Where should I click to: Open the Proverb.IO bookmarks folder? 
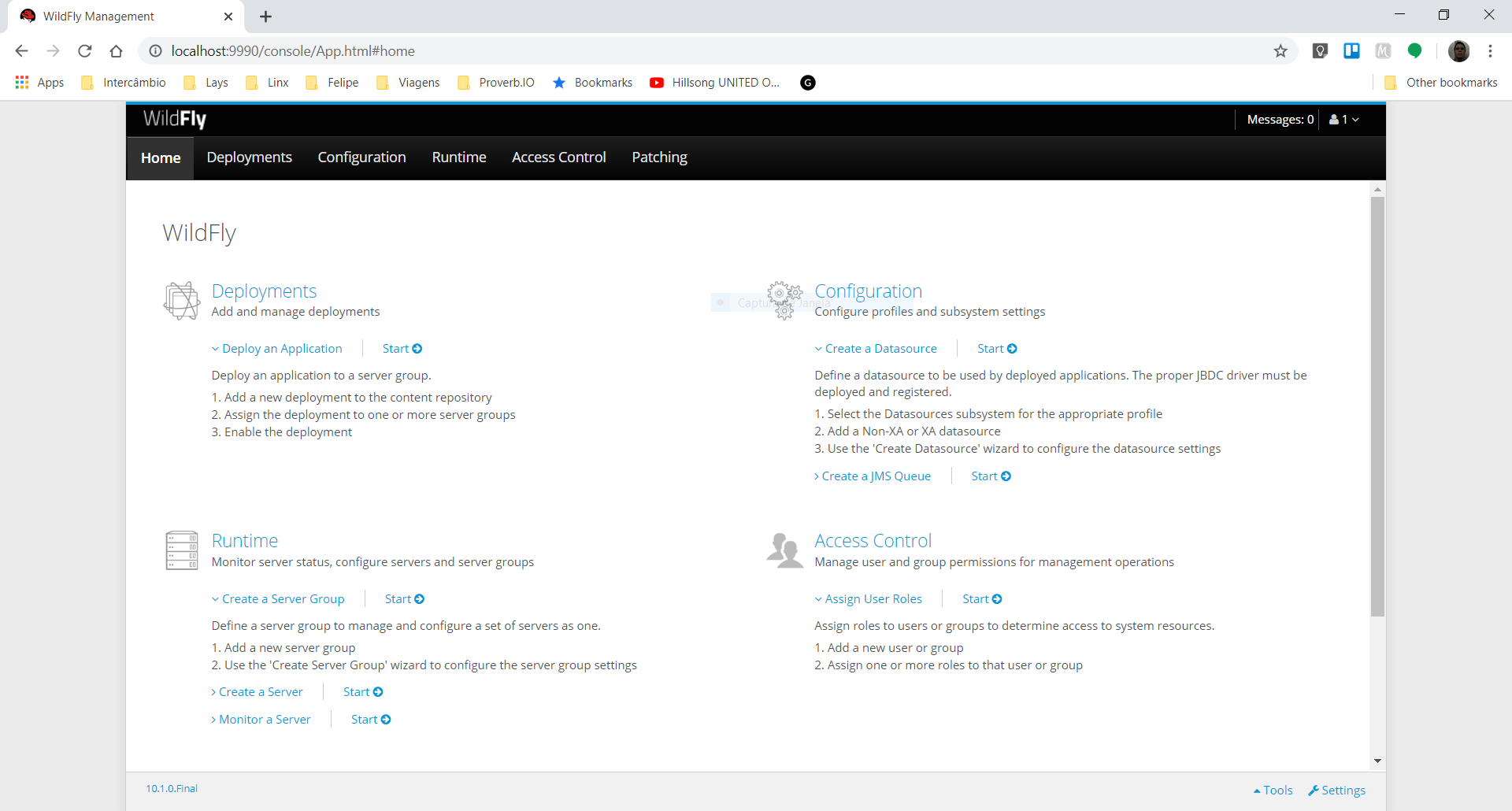pyautogui.click(x=496, y=83)
